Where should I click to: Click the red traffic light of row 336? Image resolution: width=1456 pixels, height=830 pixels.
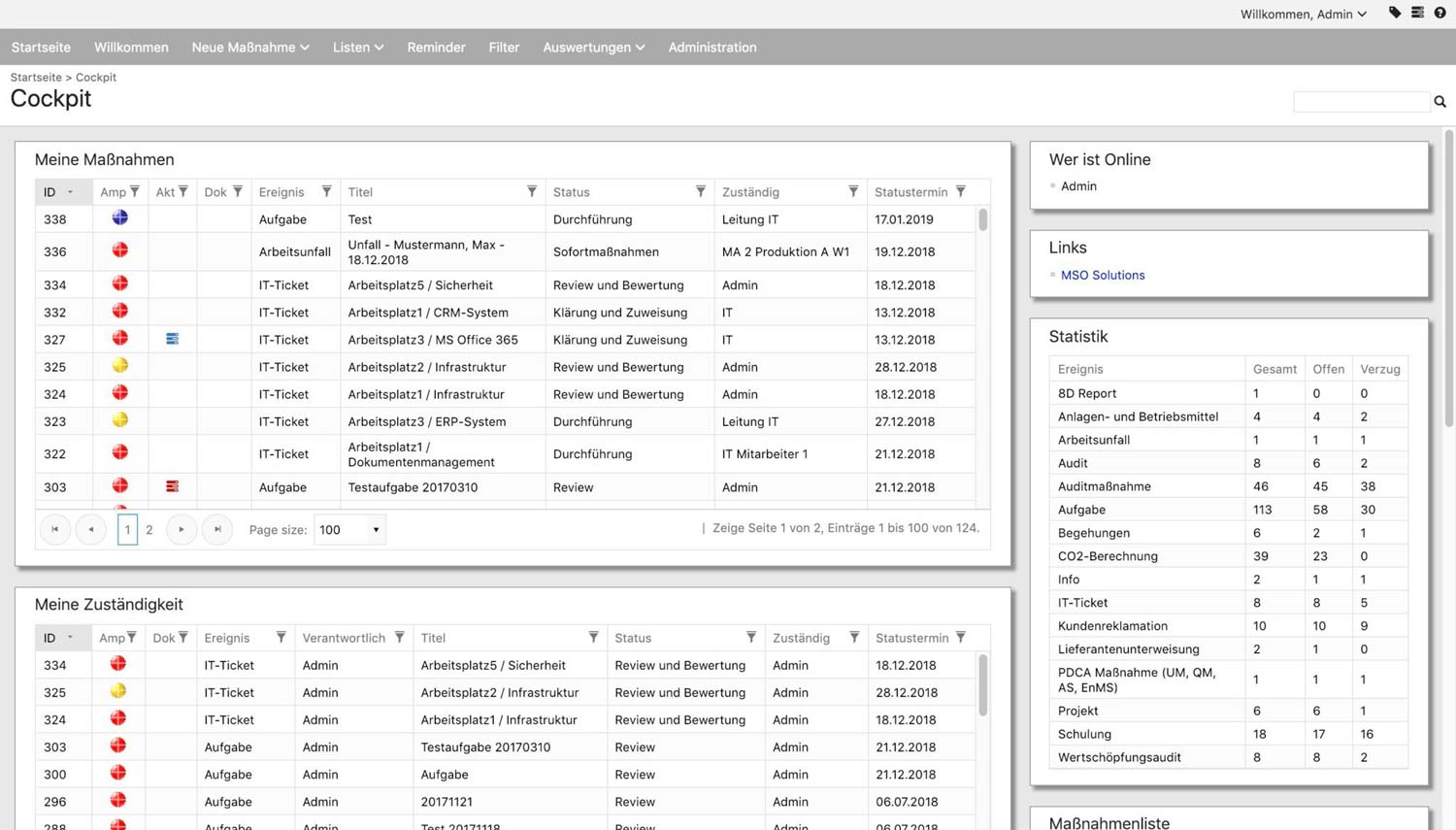(x=120, y=250)
